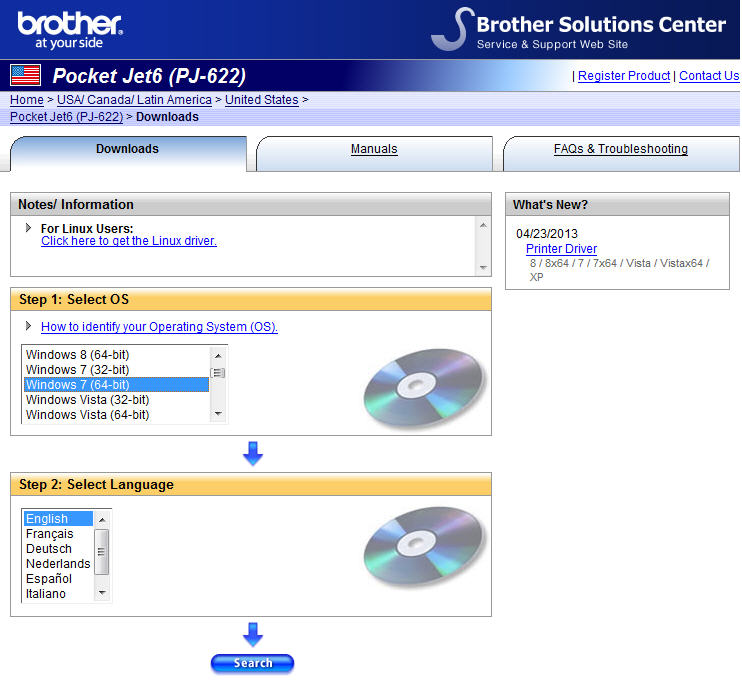
Task: Open the Linux driver link
Action: tap(129, 241)
